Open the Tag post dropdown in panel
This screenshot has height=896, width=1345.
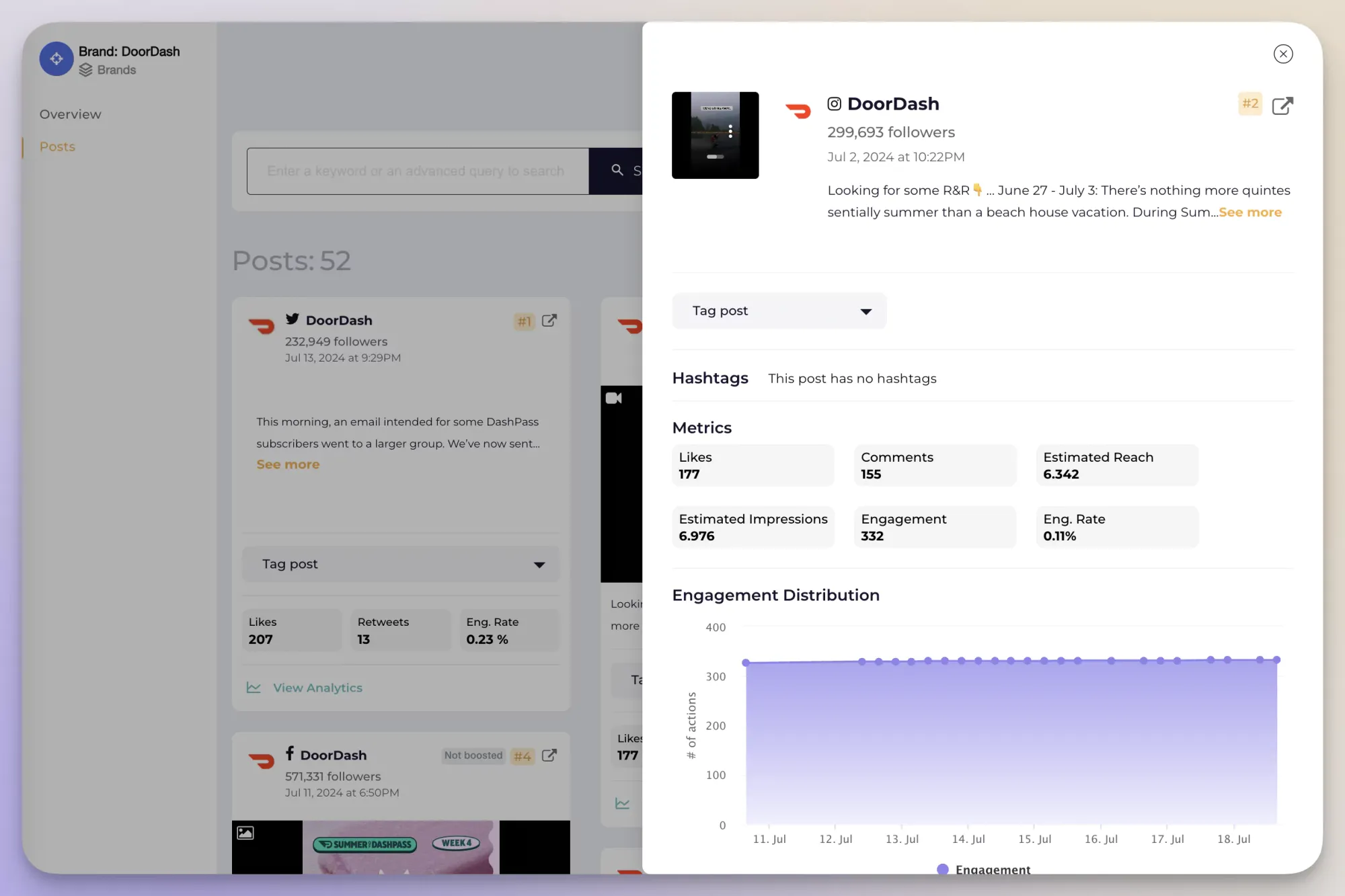779,311
